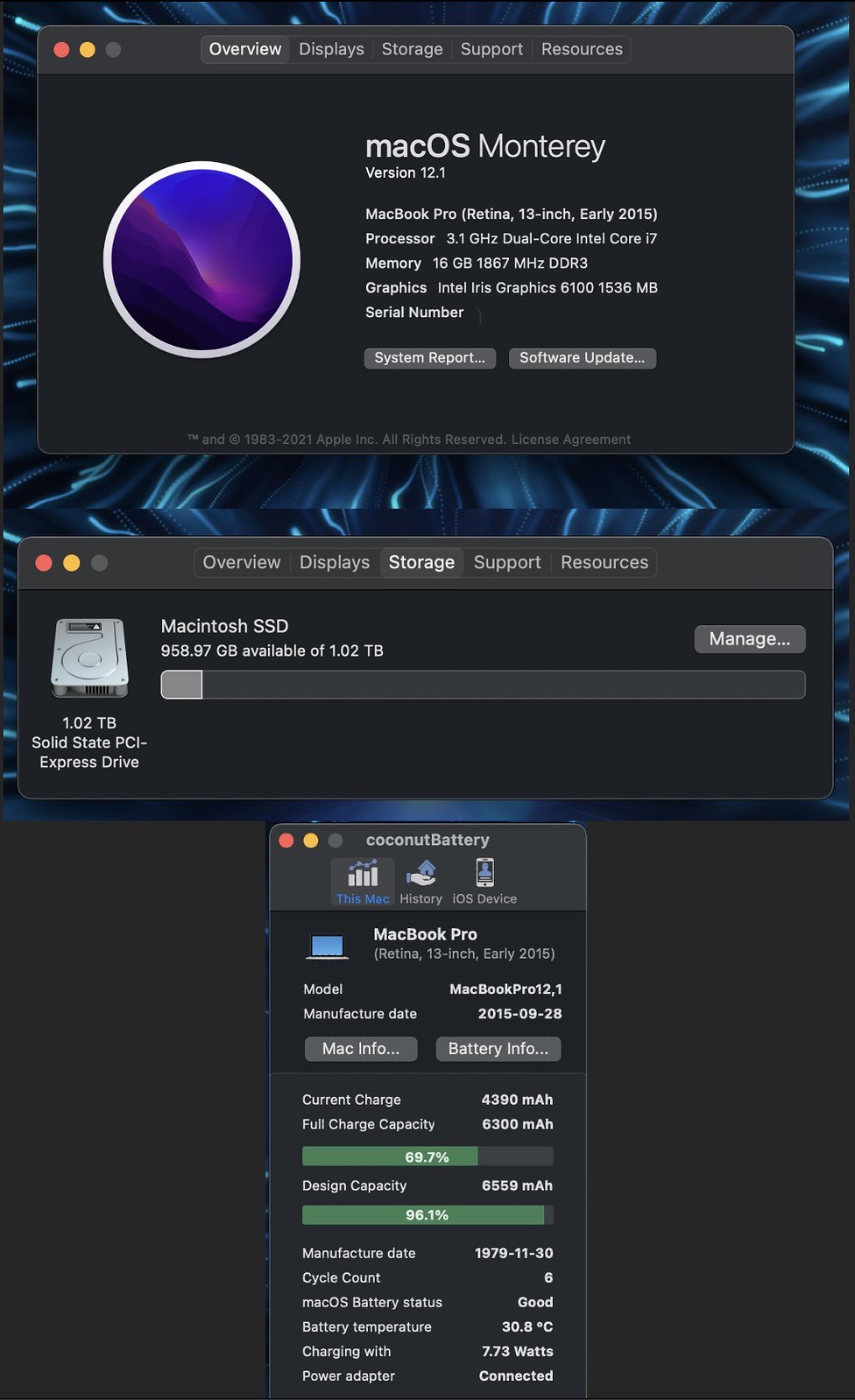Image resolution: width=855 pixels, height=1400 pixels.
Task: Click '30.8 °C' battery temperature value
Action: 527,1326
